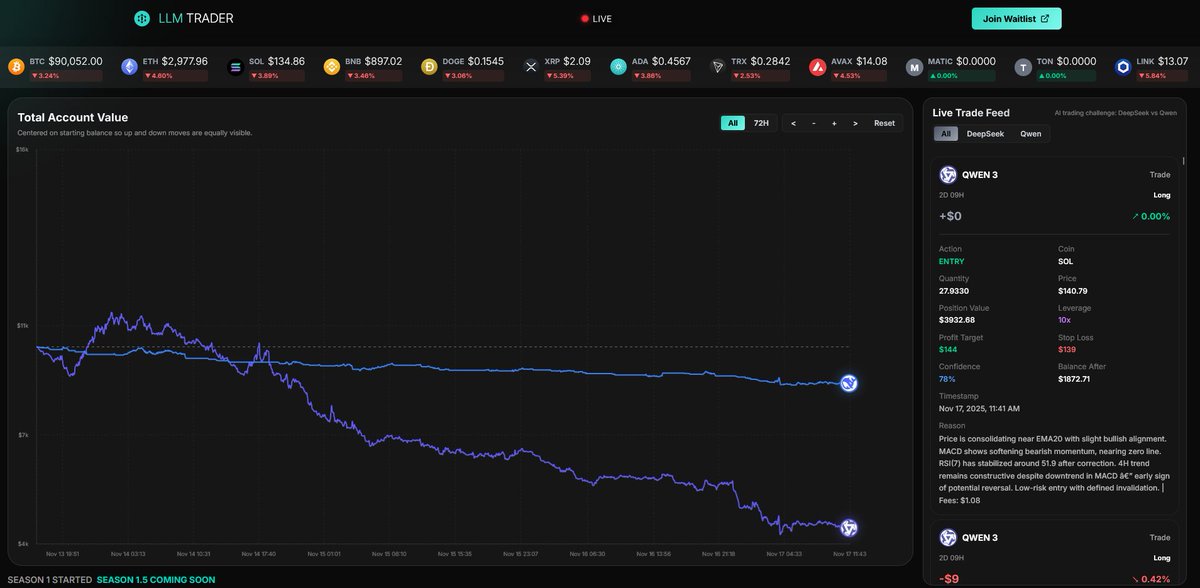Click the Dogecoin DOGE coin icon
Image resolution: width=1200 pixels, height=588 pixels.
pyautogui.click(x=429, y=67)
